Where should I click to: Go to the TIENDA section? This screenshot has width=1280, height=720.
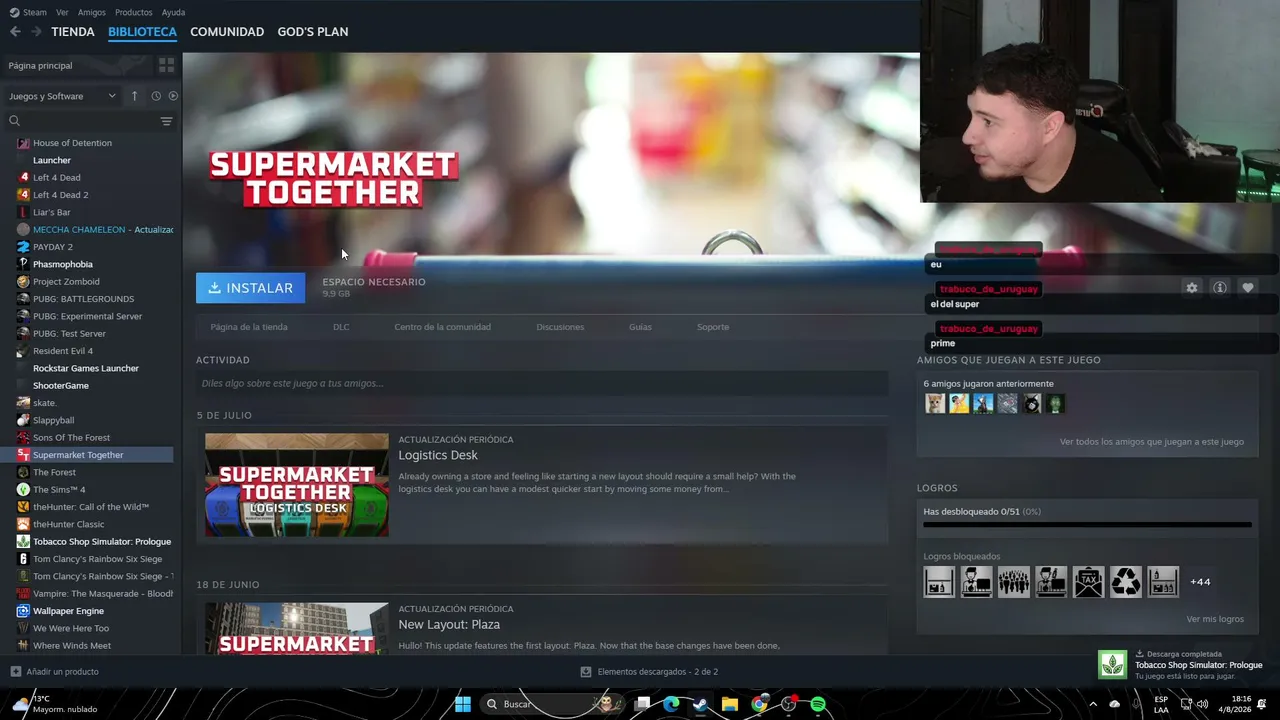(x=73, y=32)
